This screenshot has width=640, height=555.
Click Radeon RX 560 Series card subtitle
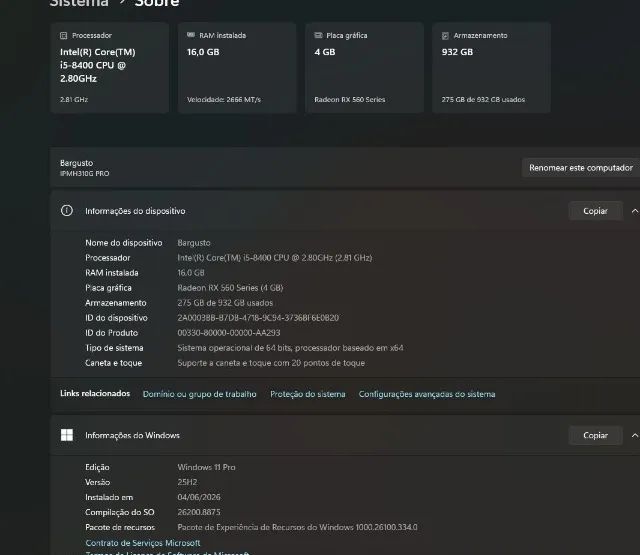[350, 100]
